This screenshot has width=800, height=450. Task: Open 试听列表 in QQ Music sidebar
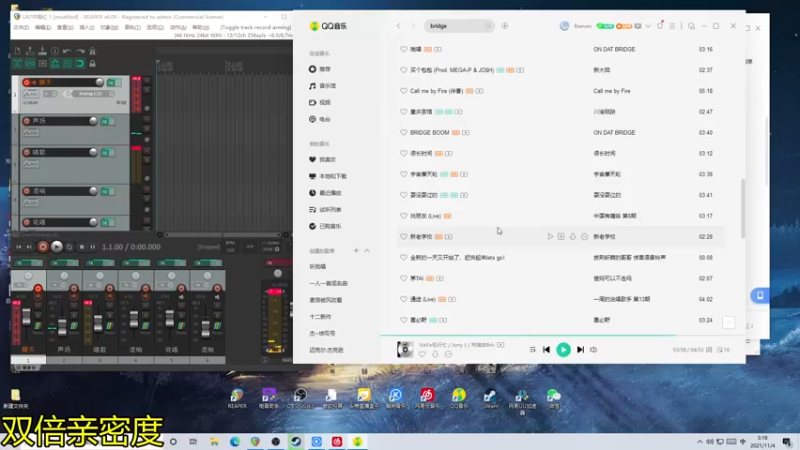point(325,210)
